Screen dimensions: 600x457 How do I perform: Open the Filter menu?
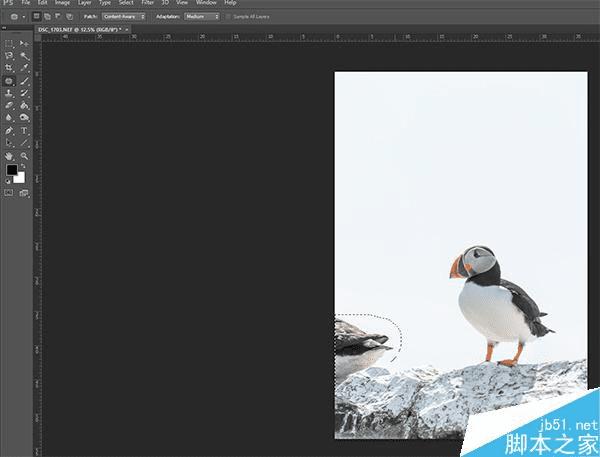pyautogui.click(x=146, y=4)
